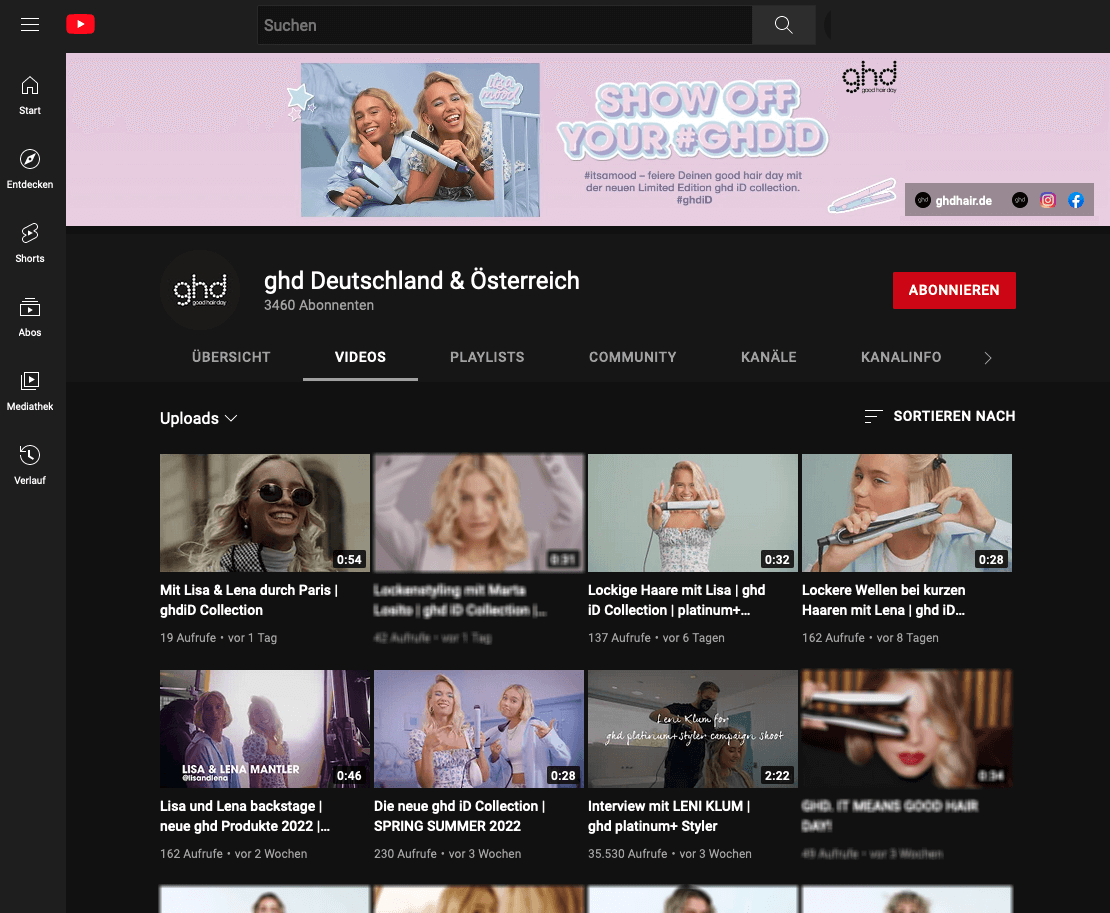This screenshot has height=913, width=1110.
Task: Open thumbnail Lisa und Lena backstage
Action: tap(265, 729)
